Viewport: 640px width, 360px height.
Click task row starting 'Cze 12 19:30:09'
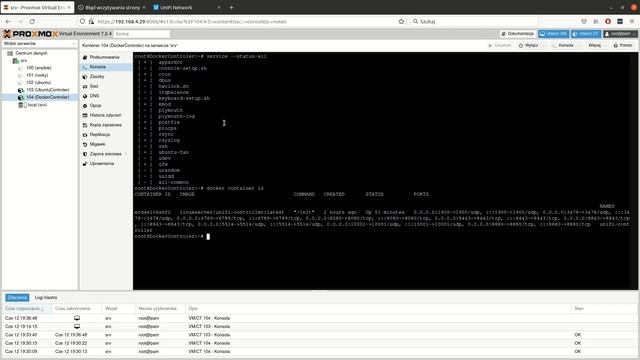tap(320, 351)
